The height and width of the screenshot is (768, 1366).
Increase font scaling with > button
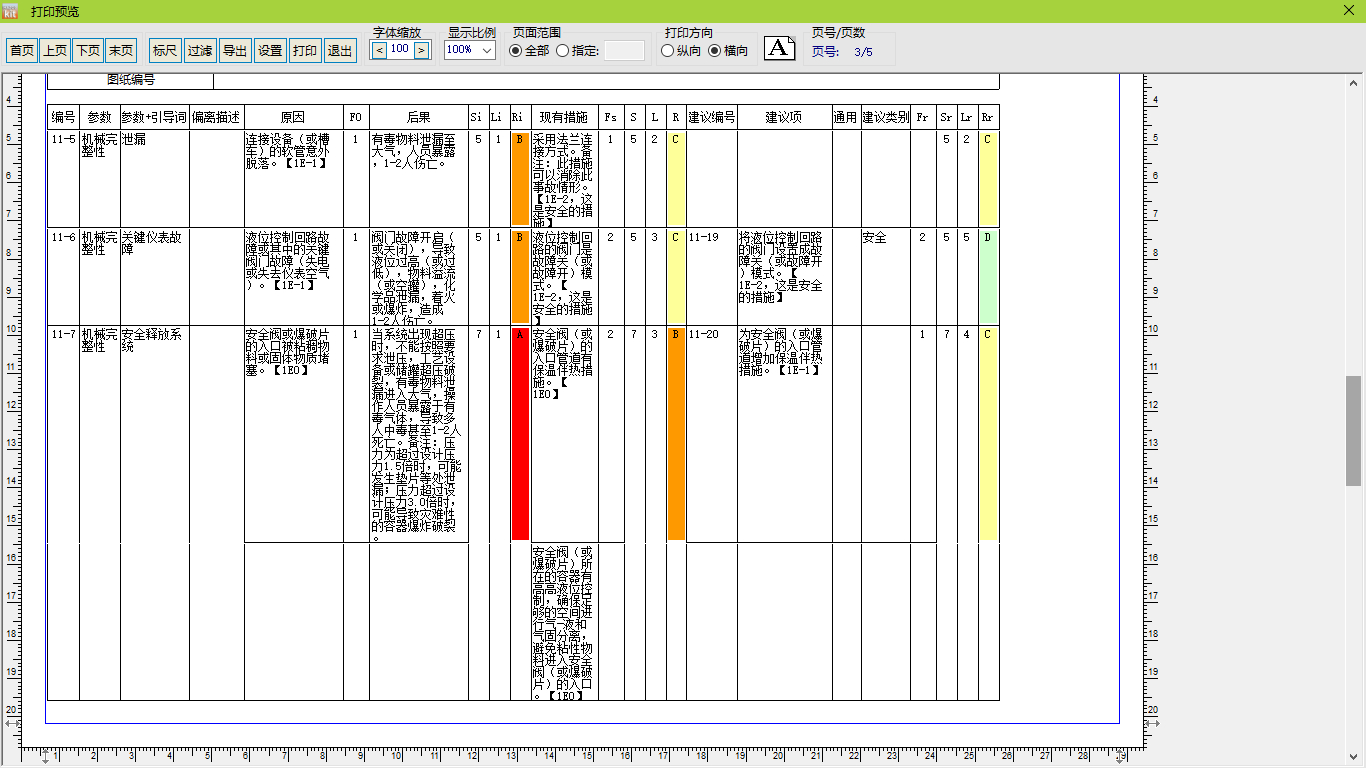[x=421, y=49]
